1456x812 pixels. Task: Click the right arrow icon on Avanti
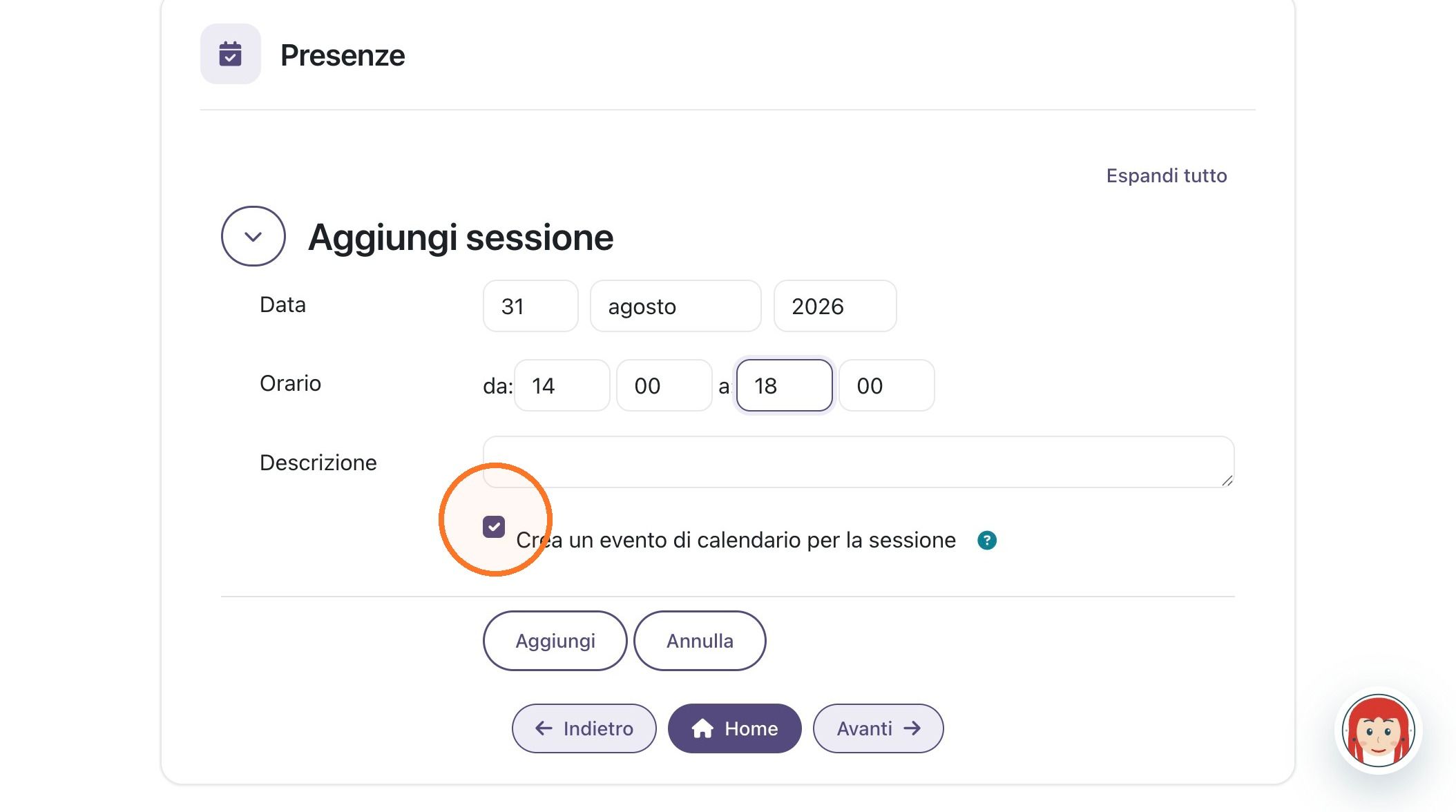click(x=912, y=728)
